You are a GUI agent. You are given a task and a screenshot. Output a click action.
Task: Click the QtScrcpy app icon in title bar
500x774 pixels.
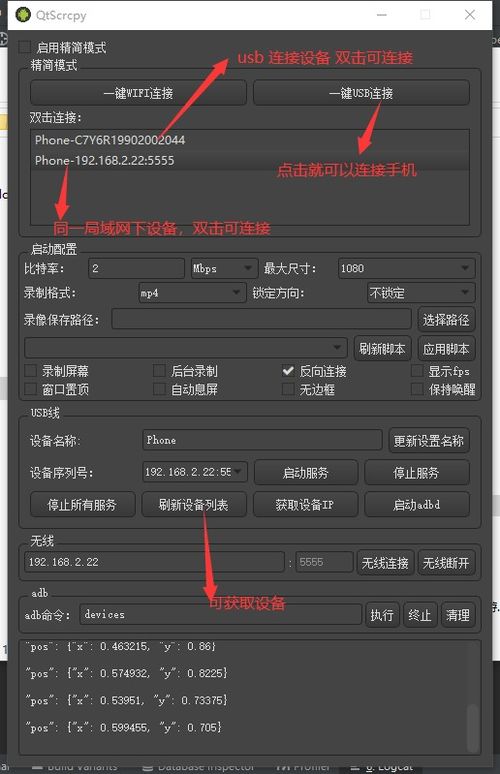(23, 15)
